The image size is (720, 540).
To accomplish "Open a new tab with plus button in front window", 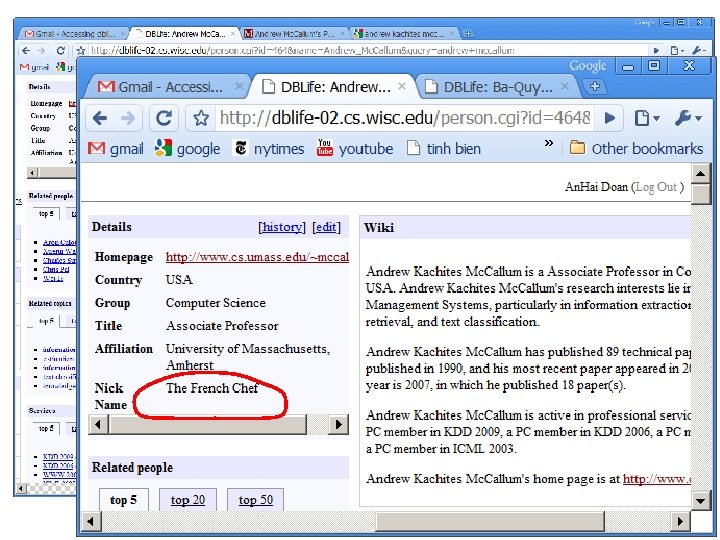I will [595, 86].
